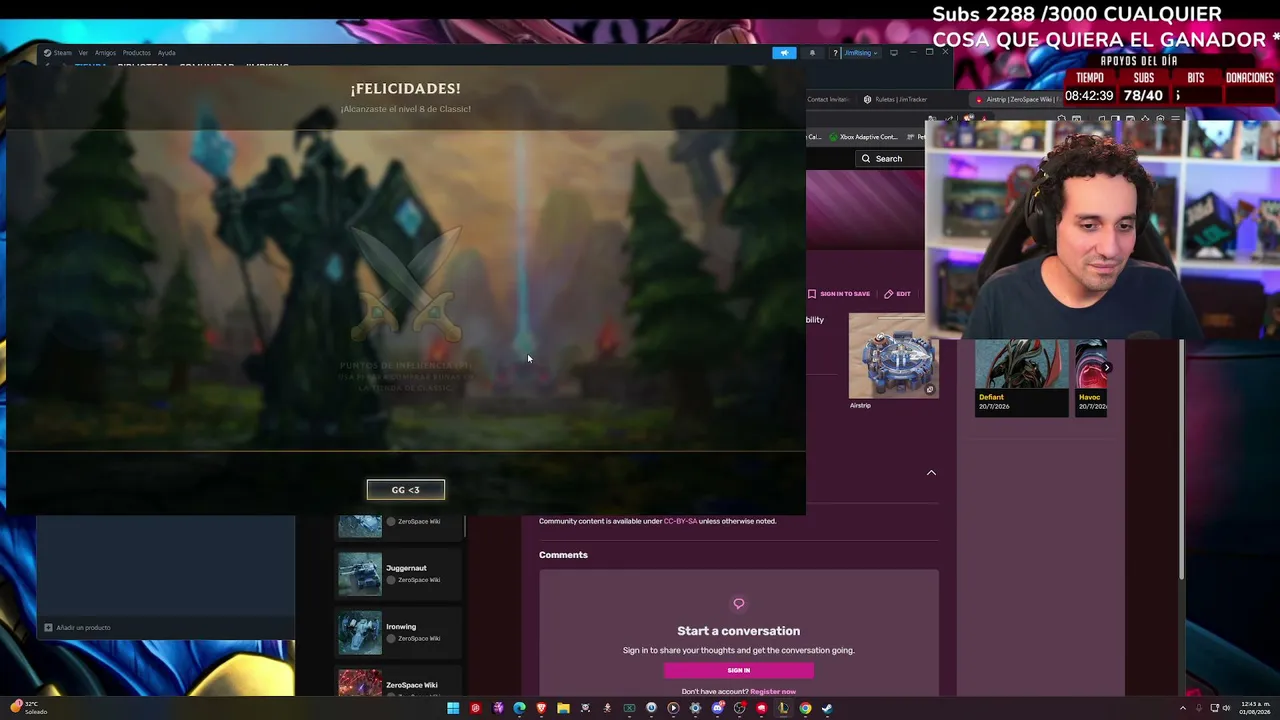Open Xbox Adaptive Cont... bookmark

[863, 137]
